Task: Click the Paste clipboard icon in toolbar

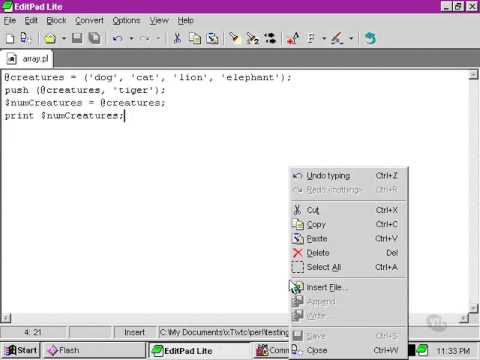Action: [212, 39]
